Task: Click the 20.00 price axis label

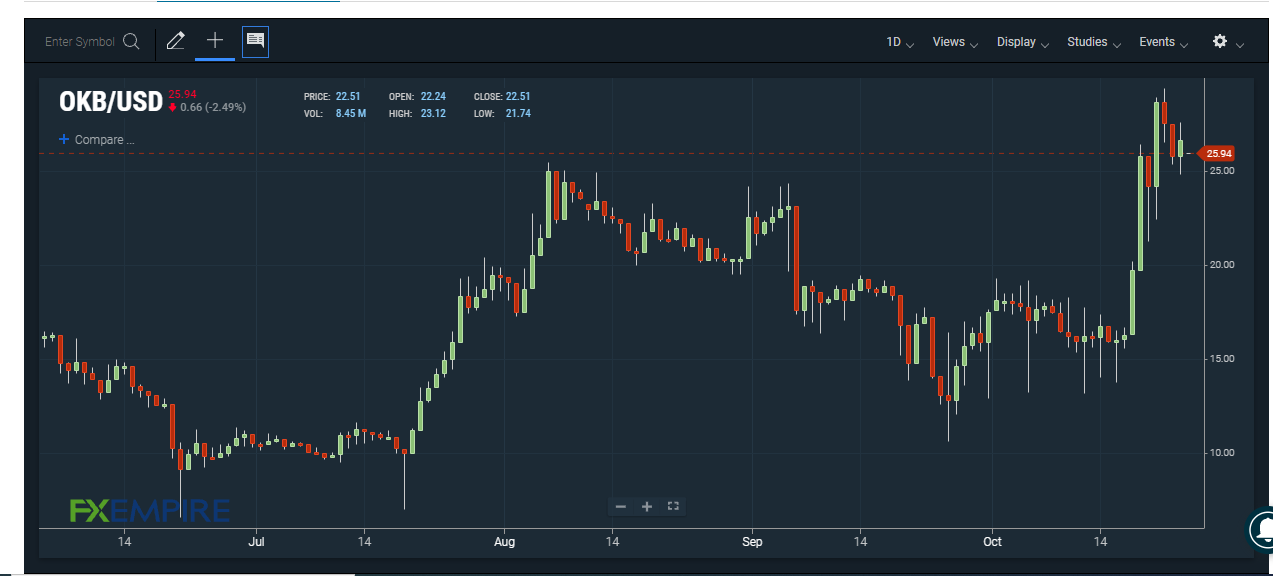Action: [1222, 265]
